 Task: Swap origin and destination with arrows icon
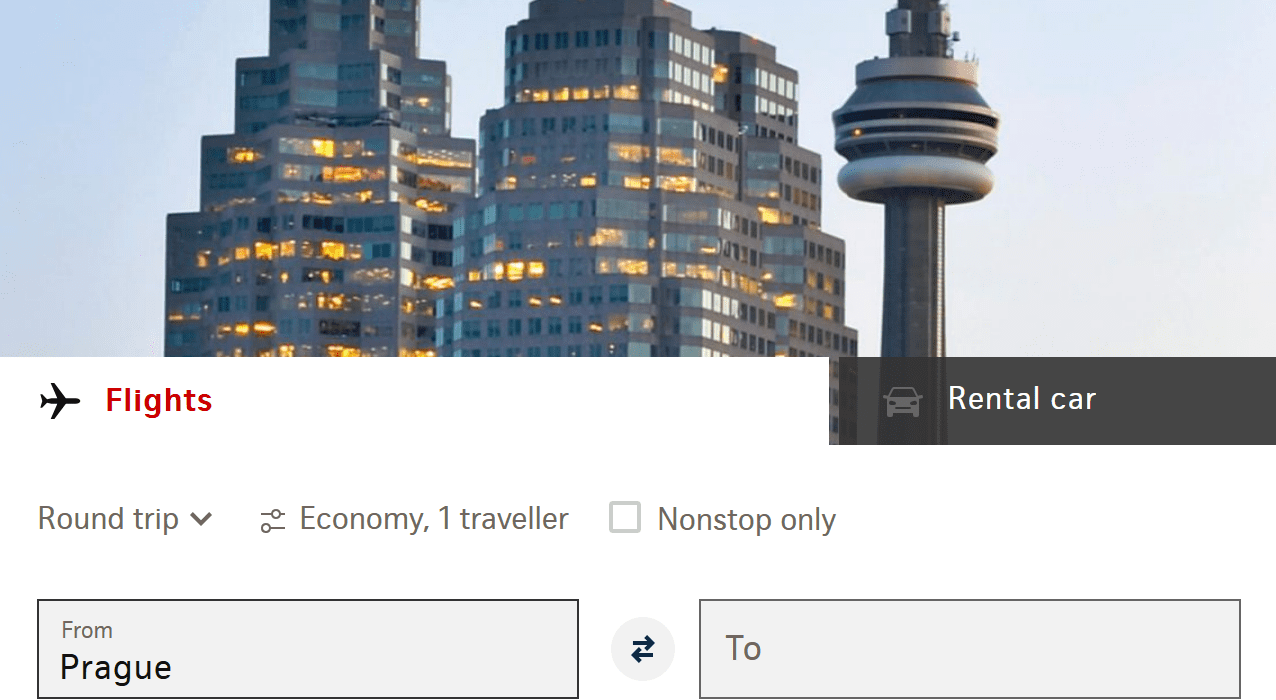coord(643,649)
